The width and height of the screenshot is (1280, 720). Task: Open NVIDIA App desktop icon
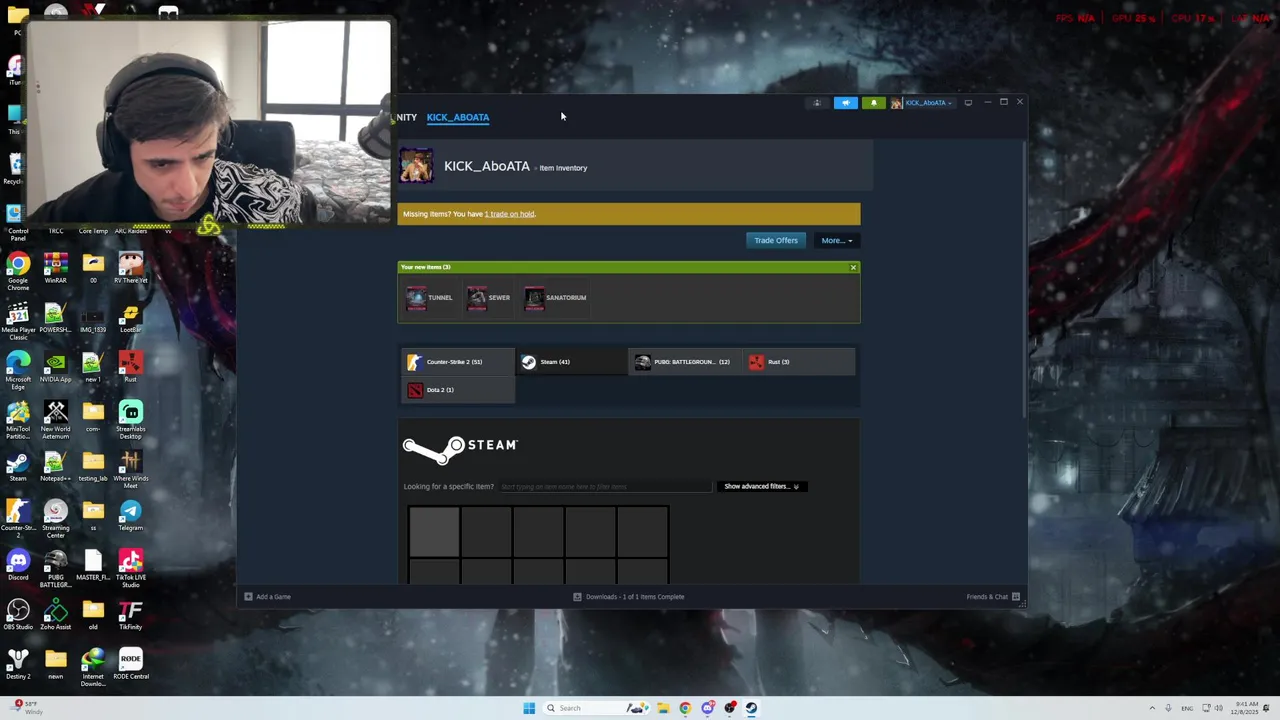(x=55, y=367)
